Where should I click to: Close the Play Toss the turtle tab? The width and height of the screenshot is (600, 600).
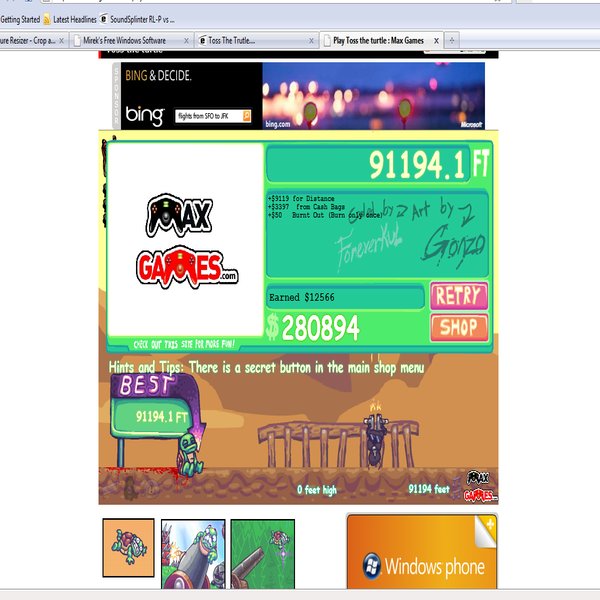click(436, 41)
